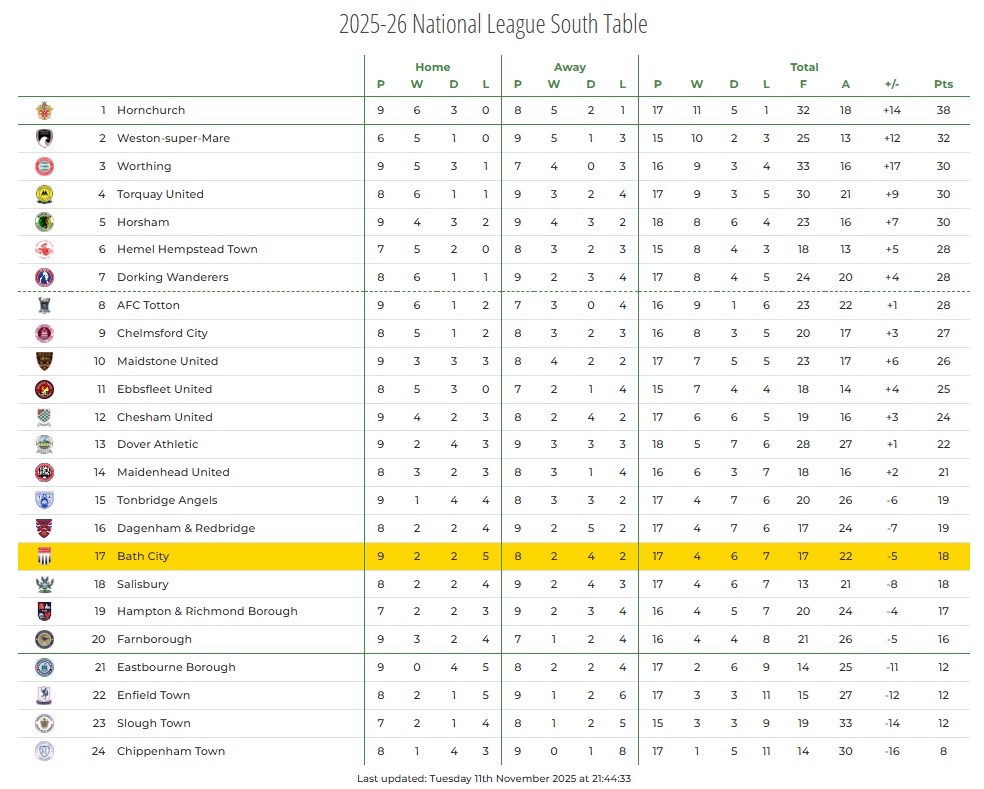Click the Horsham club badge icon

(44, 222)
